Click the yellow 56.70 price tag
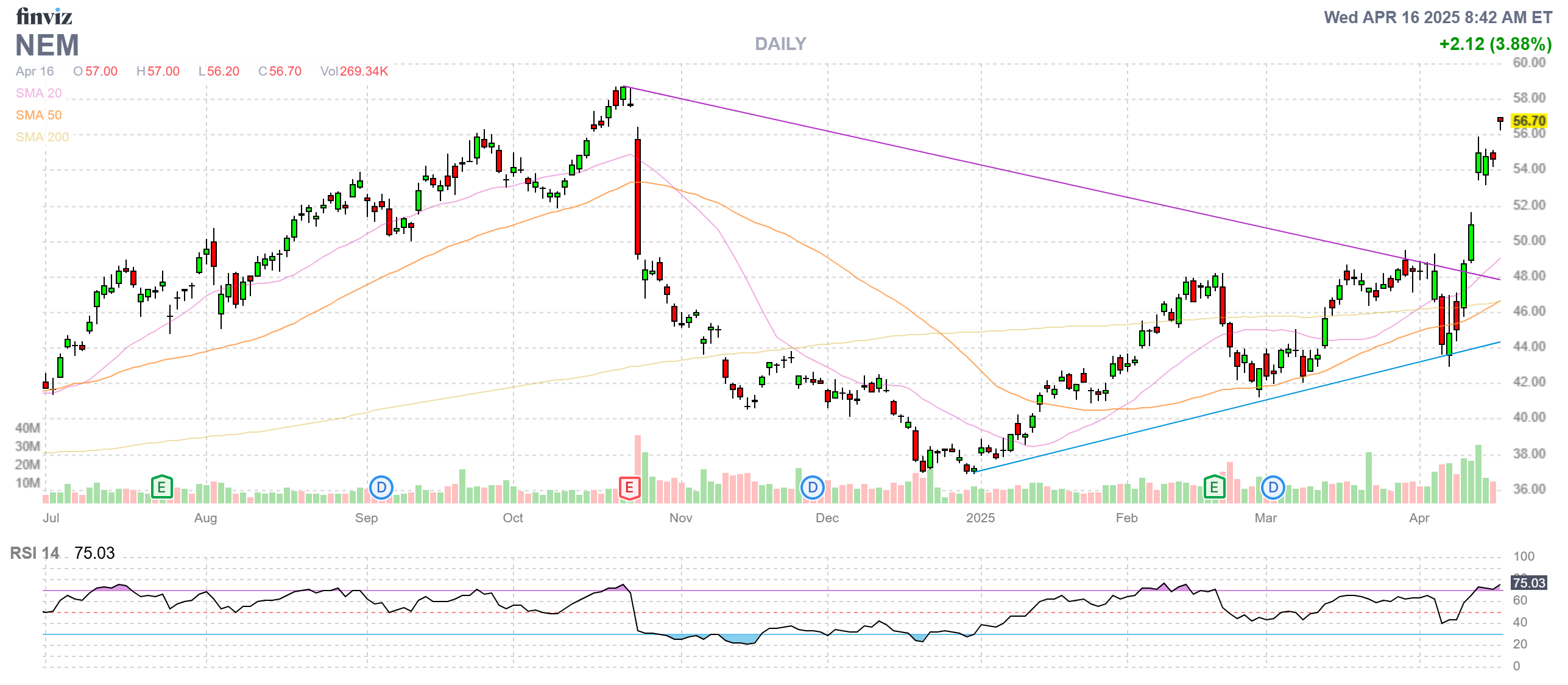The image size is (1568, 685). click(x=1529, y=121)
